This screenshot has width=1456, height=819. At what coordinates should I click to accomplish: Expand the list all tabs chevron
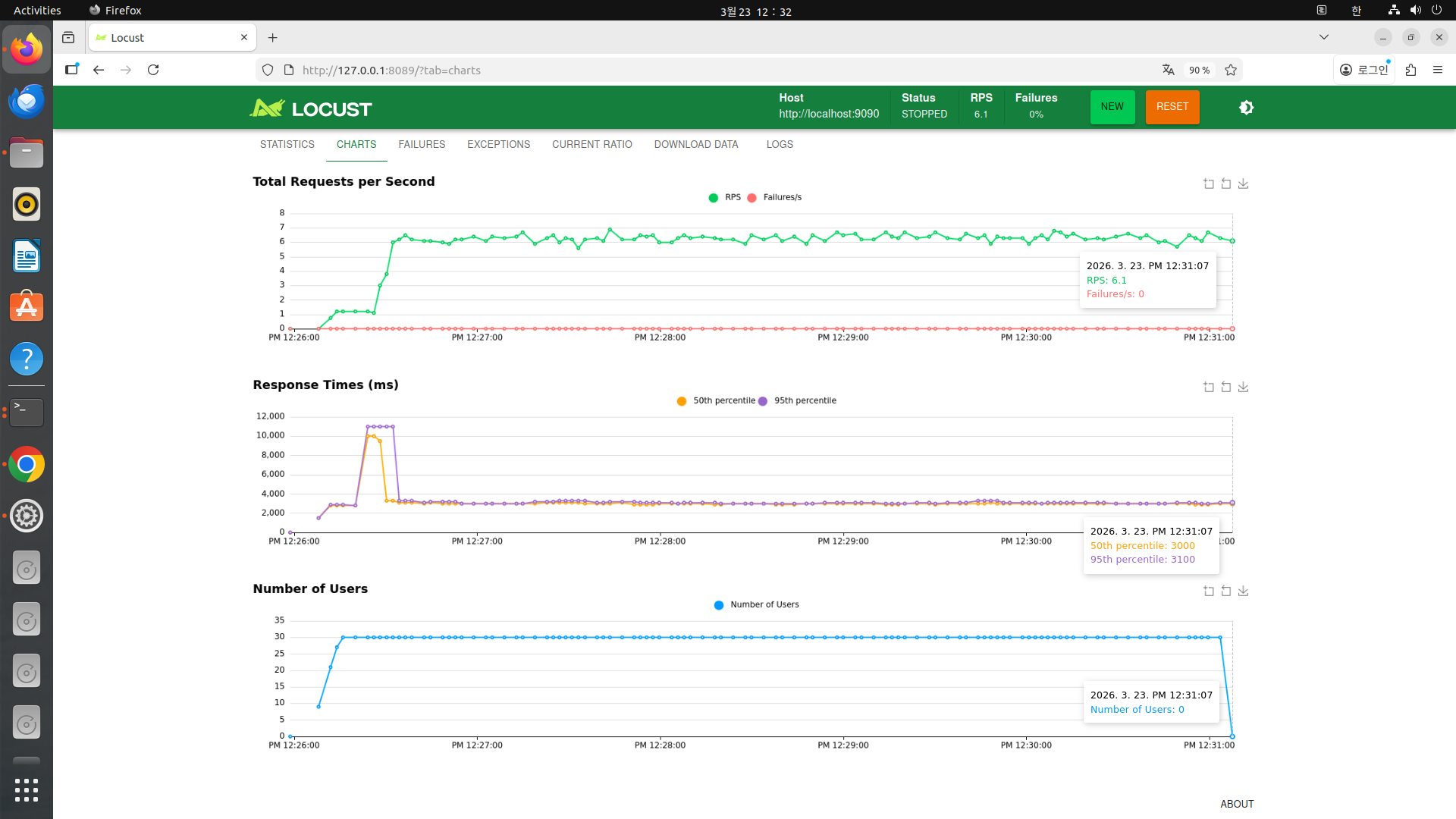[1324, 37]
